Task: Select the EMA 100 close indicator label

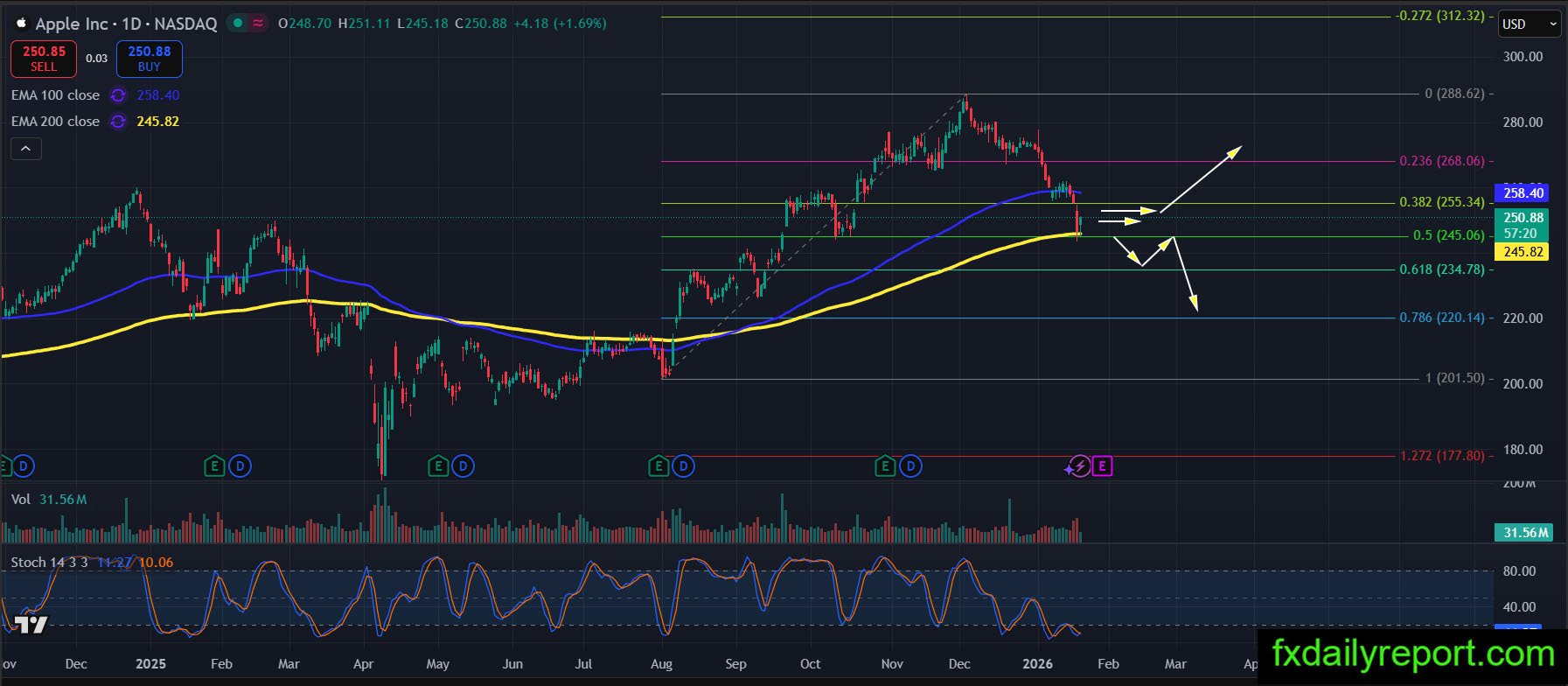Action: click(x=56, y=95)
